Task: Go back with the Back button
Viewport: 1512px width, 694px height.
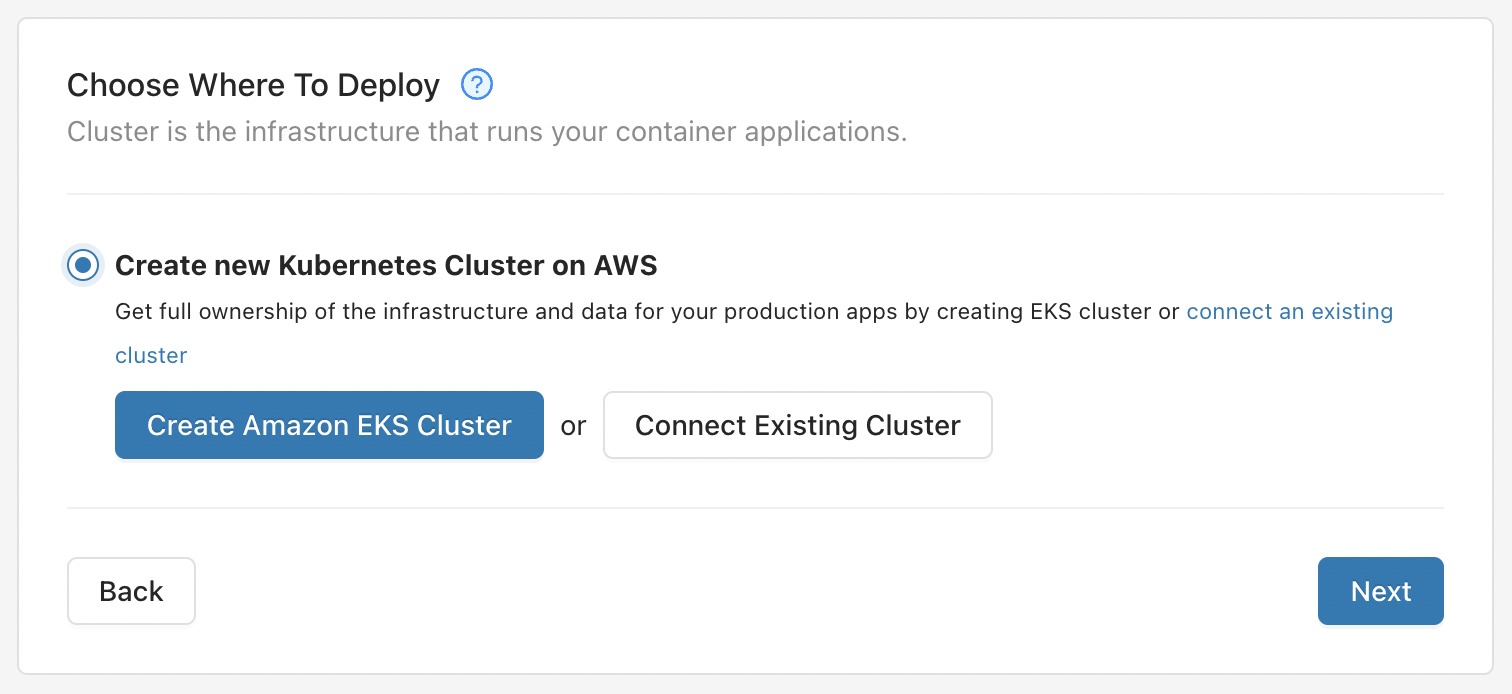Action: (131, 591)
